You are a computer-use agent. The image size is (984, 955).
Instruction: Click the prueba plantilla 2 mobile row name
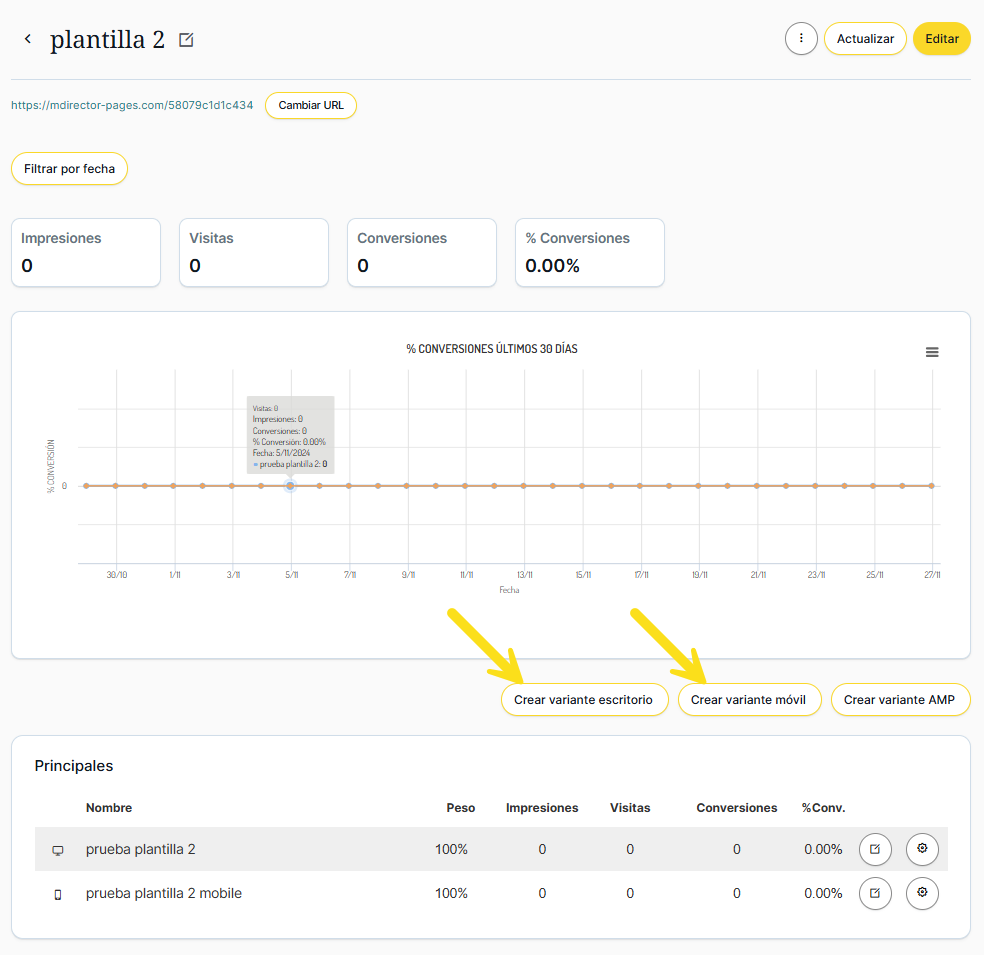point(164,893)
